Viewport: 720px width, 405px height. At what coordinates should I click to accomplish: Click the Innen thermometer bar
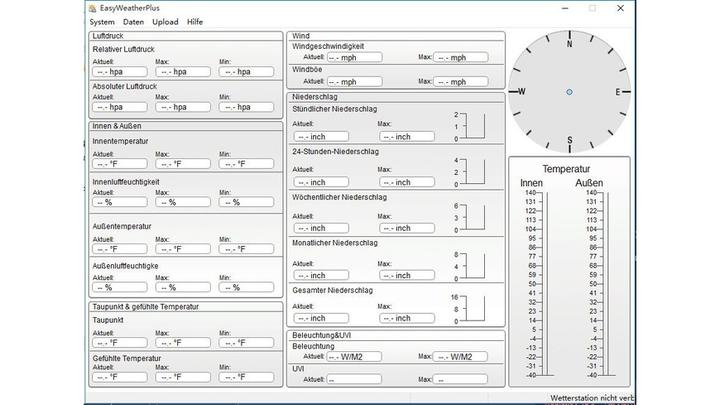(544, 284)
